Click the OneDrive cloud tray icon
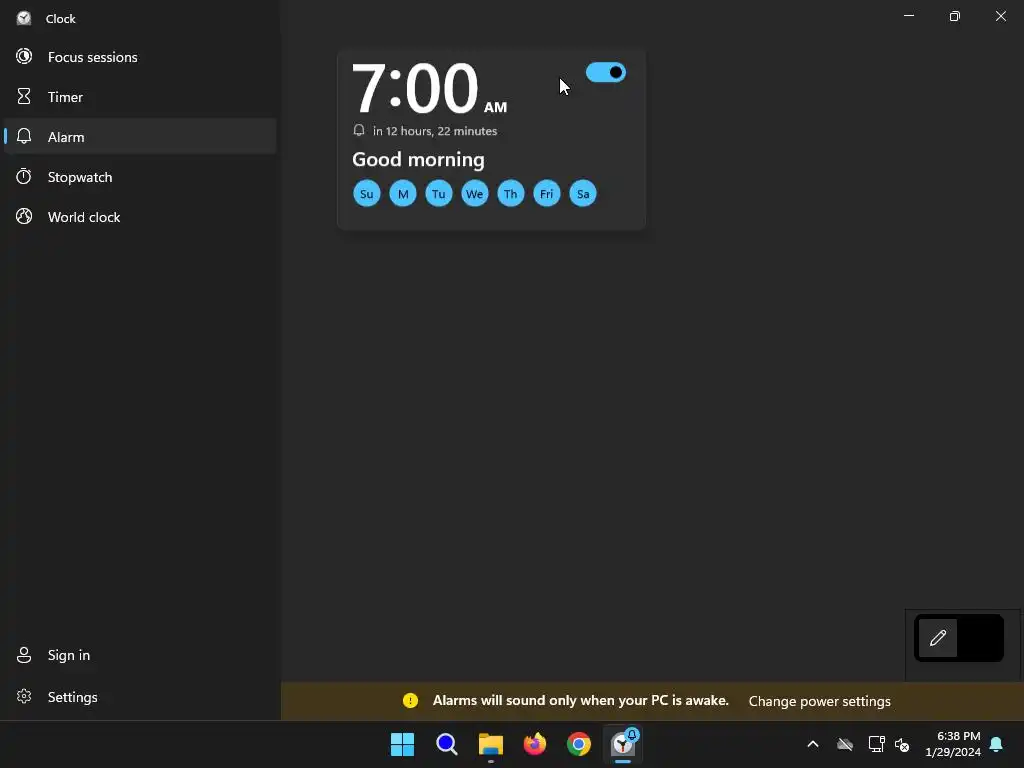1024x768 pixels. click(x=845, y=744)
